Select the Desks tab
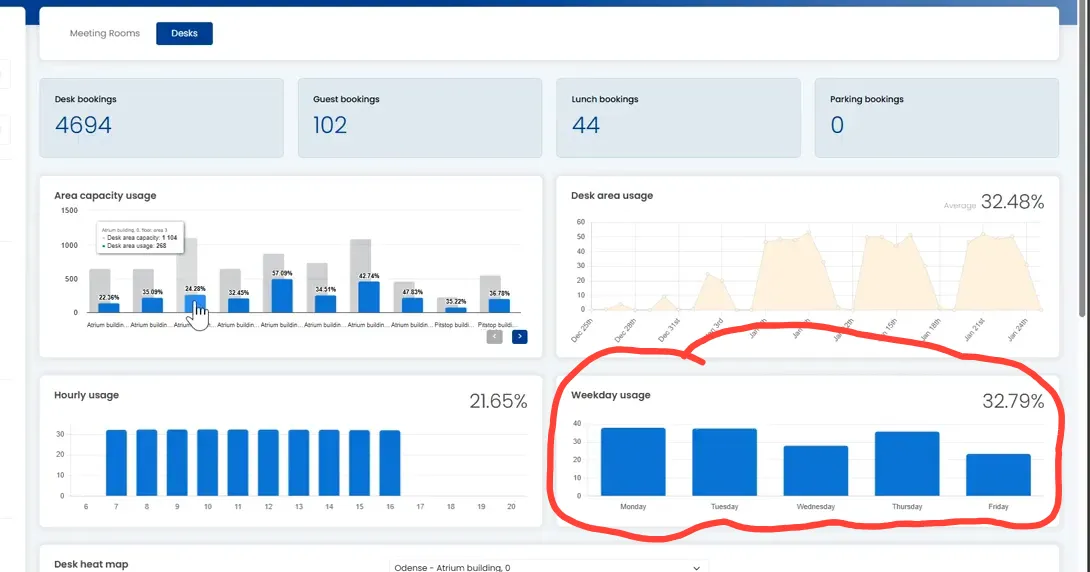1090x572 pixels. [x=184, y=33]
